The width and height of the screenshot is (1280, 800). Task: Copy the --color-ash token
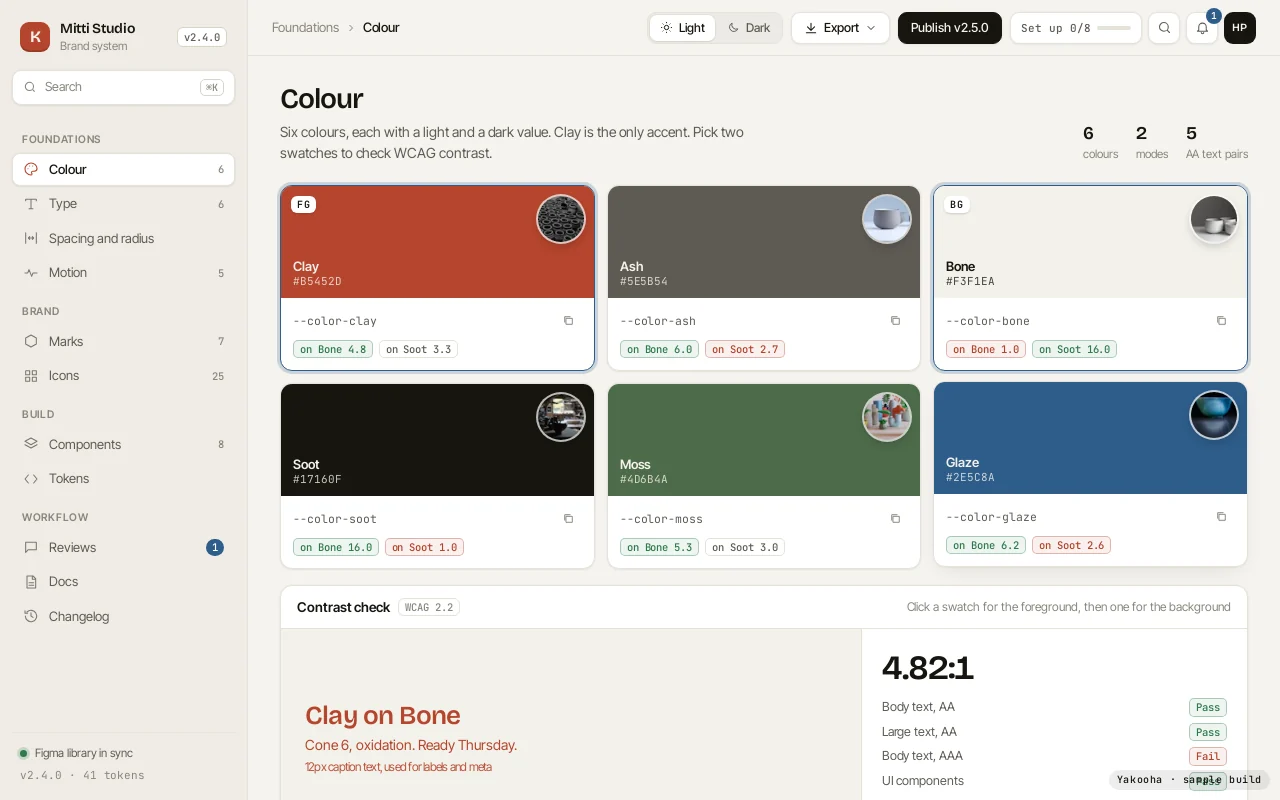pos(895,321)
